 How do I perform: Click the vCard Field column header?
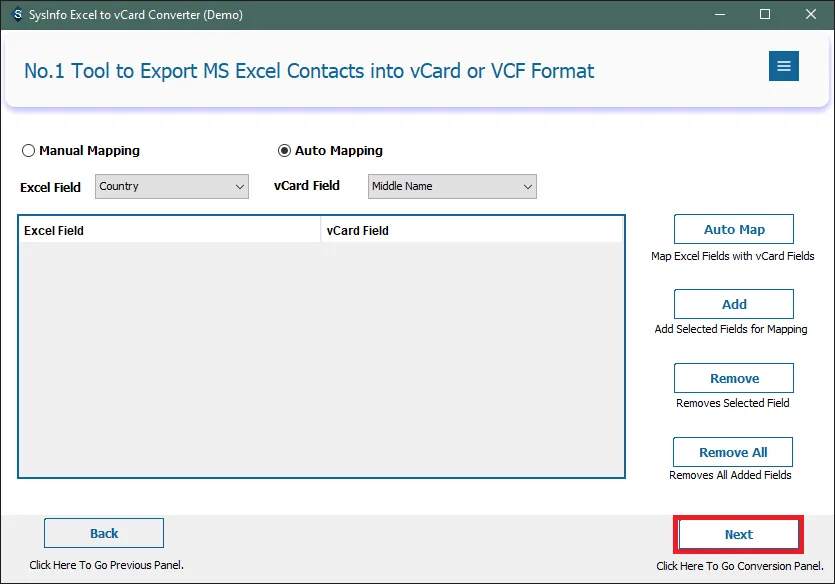(x=472, y=231)
